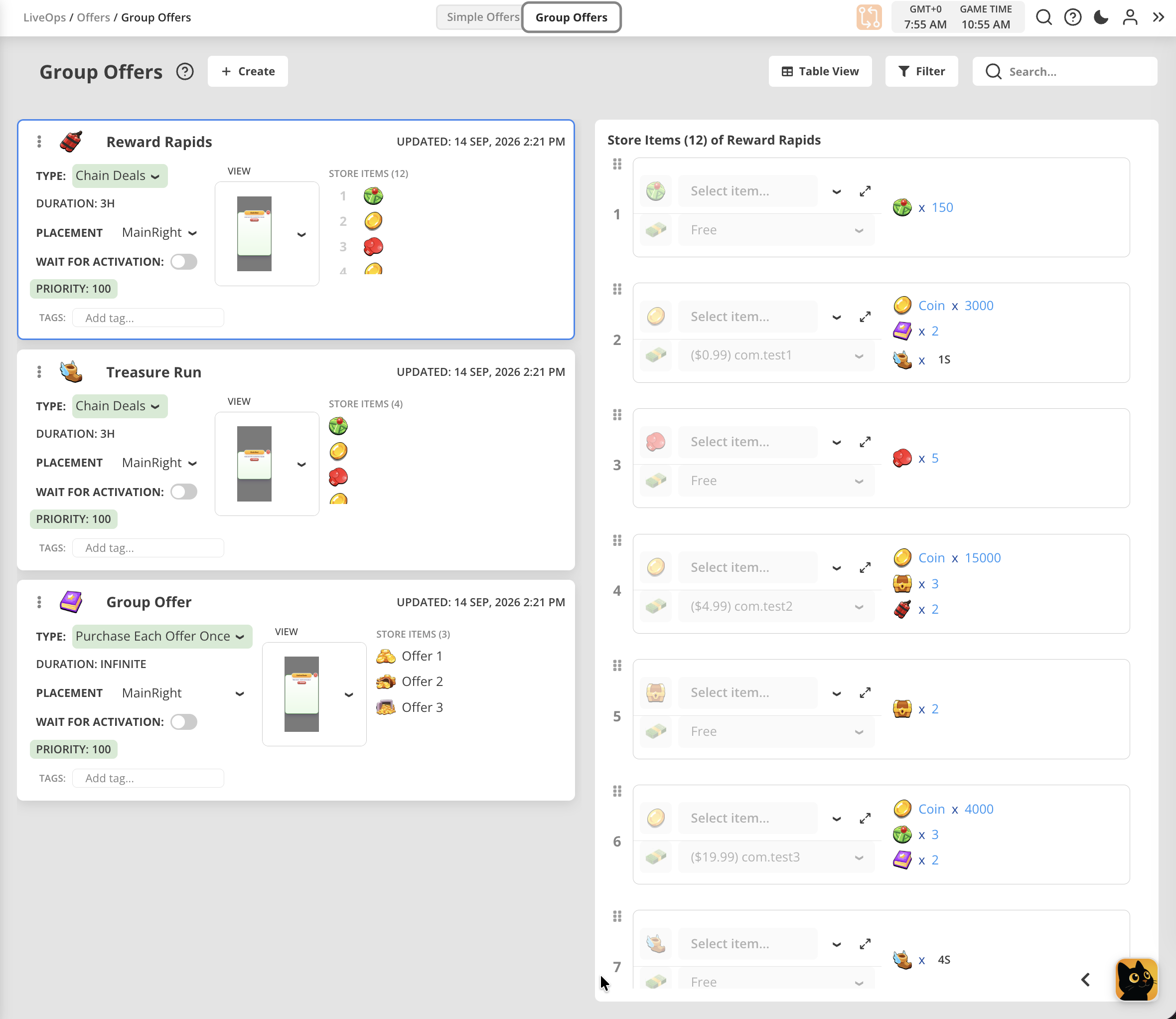1176x1019 pixels.
Task: Open the ($0.99) com.test1 price dropdown
Action: [776, 355]
